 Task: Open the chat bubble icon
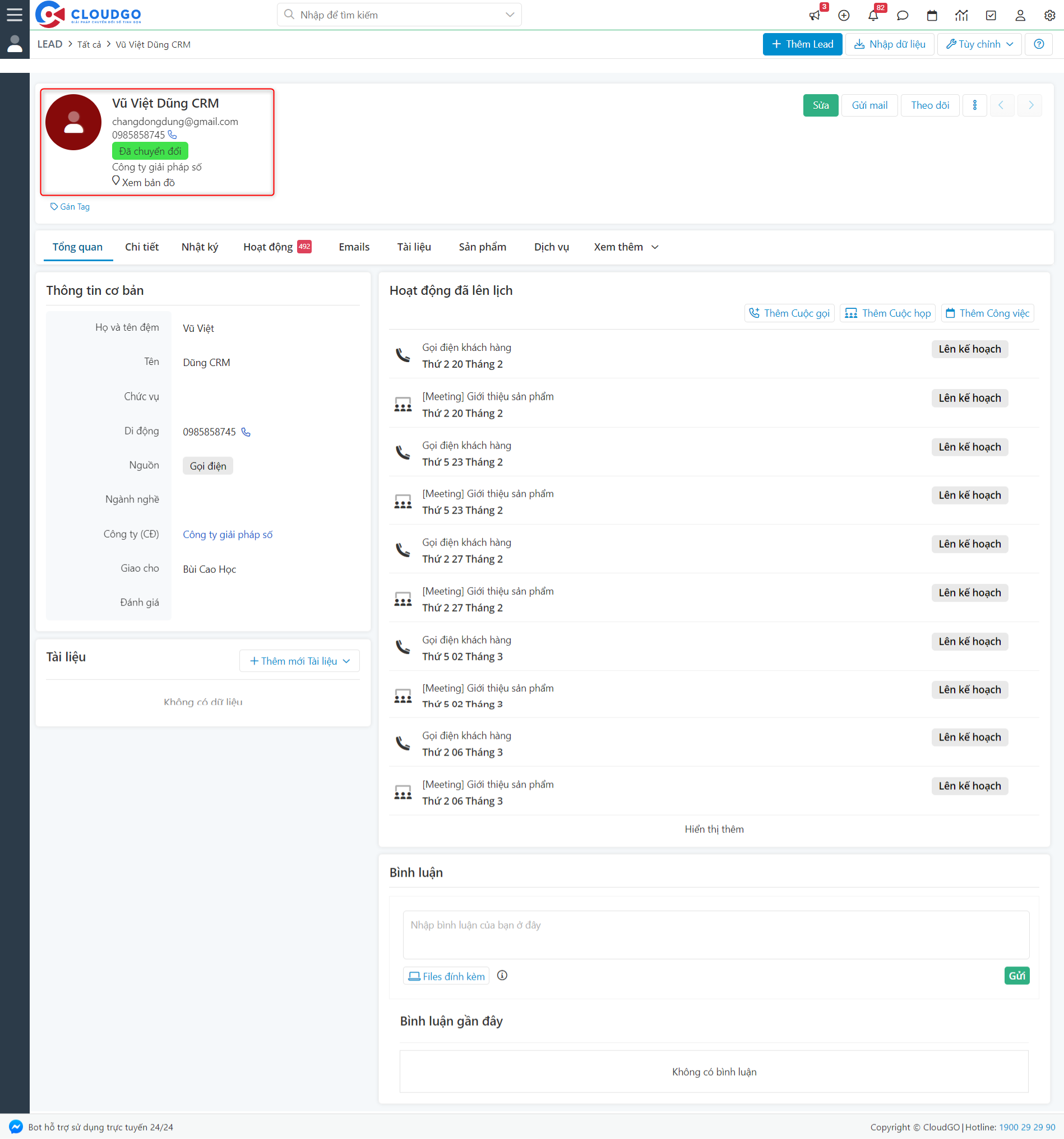pos(903,16)
